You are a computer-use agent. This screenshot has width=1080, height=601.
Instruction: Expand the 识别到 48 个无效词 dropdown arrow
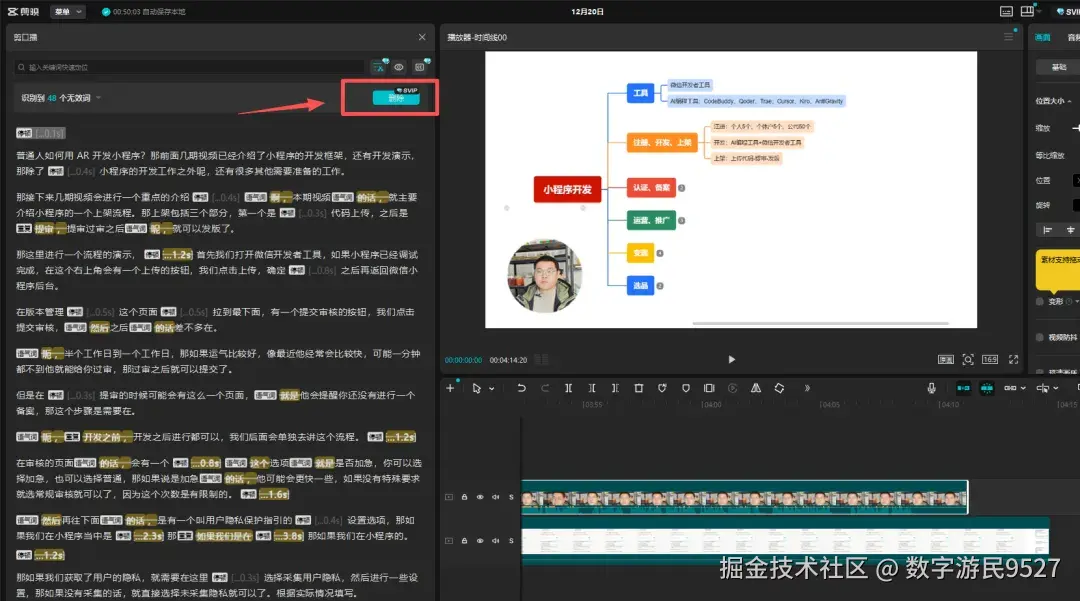tap(98, 98)
